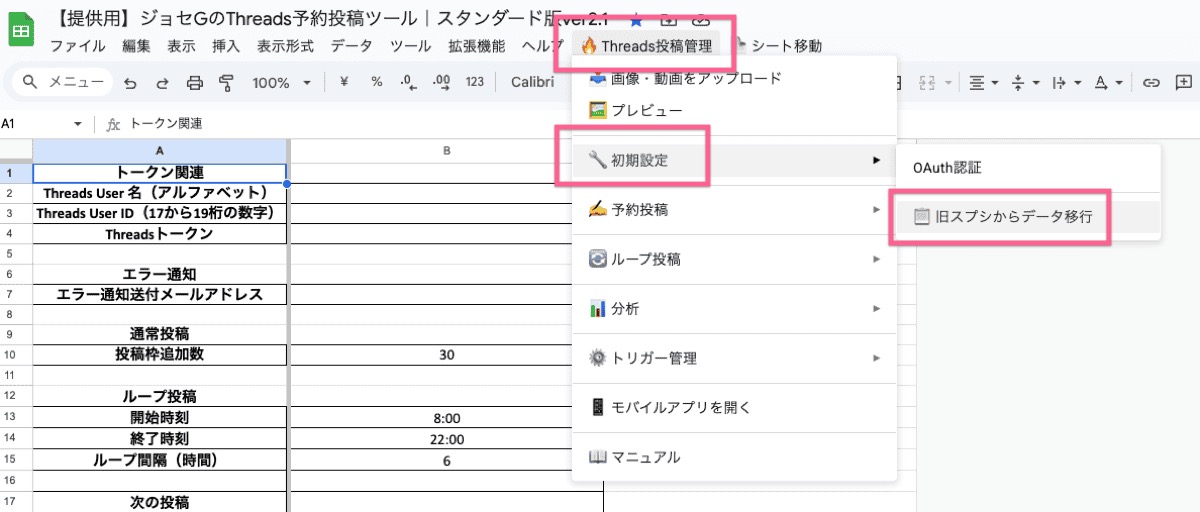Viewport: 1200px width, 512px height.
Task: Open horizontal align dropdown
Action: [986, 83]
